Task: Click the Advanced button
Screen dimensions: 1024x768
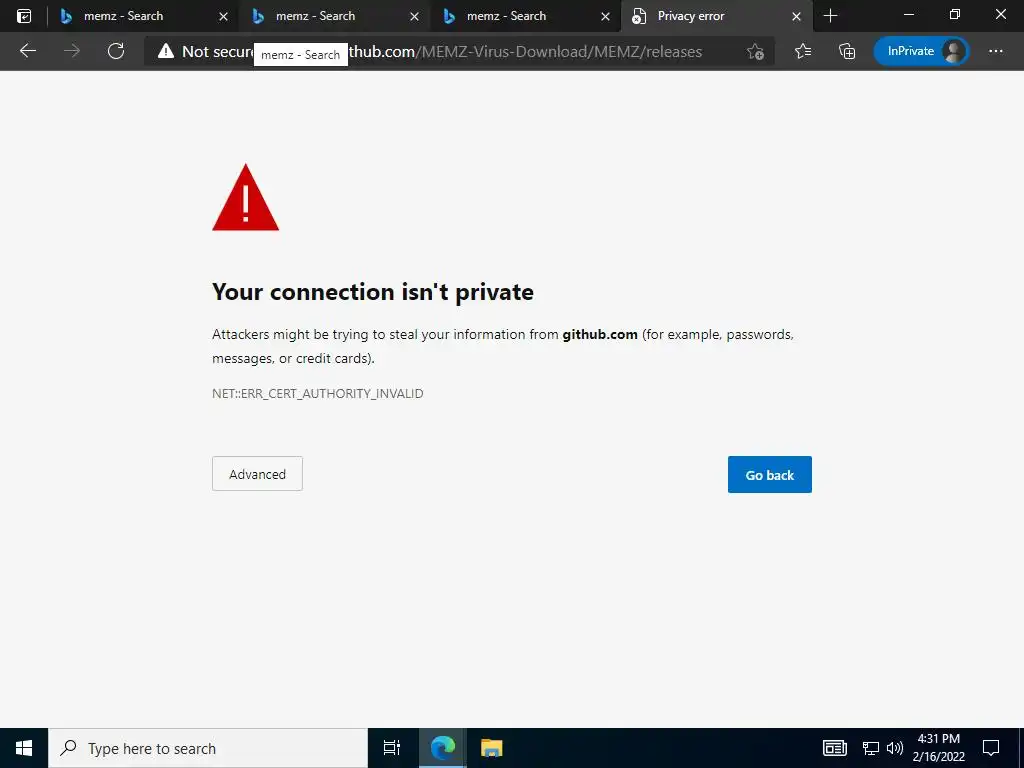Action: click(x=257, y=473)
